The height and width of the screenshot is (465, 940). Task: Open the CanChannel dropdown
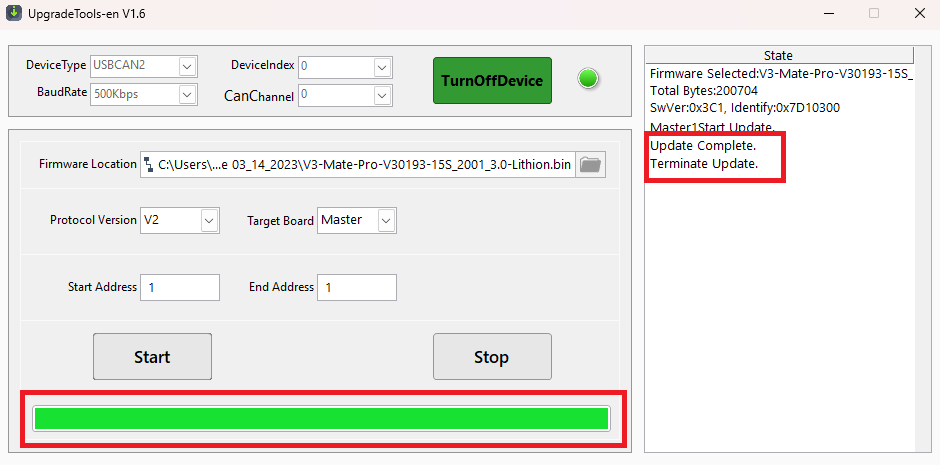click(x=382, y=95)
